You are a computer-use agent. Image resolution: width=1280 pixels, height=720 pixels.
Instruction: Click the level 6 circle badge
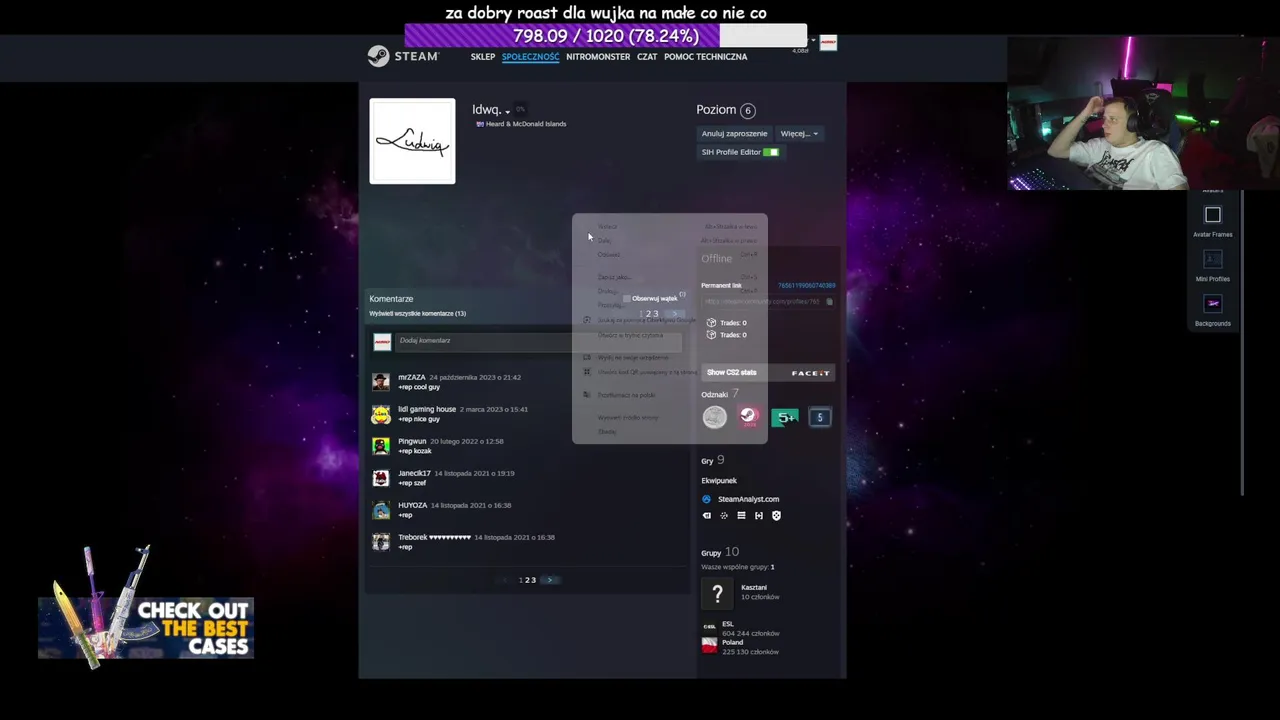[x=747, y=110]
